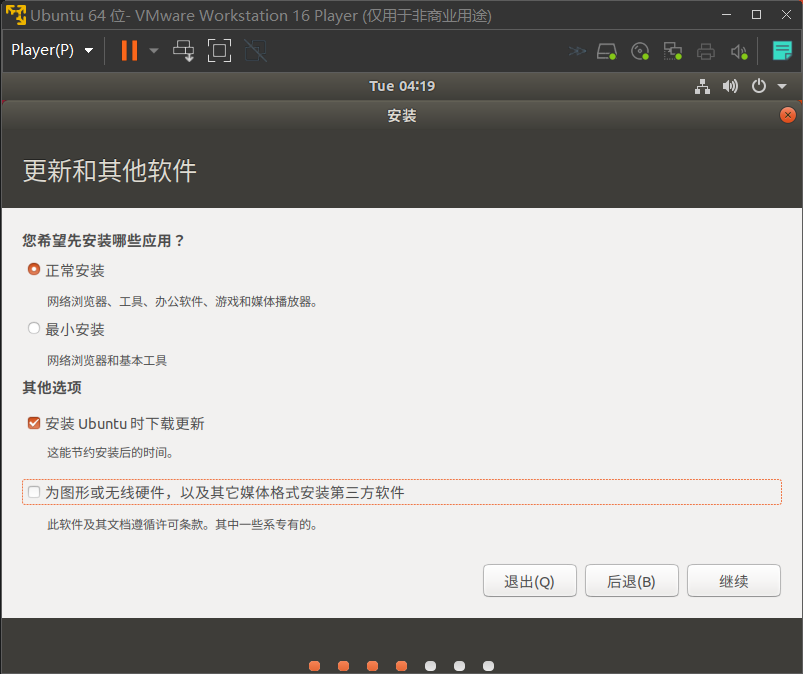Click the CD/DVD drive device icon

click(x=640, y=51)
